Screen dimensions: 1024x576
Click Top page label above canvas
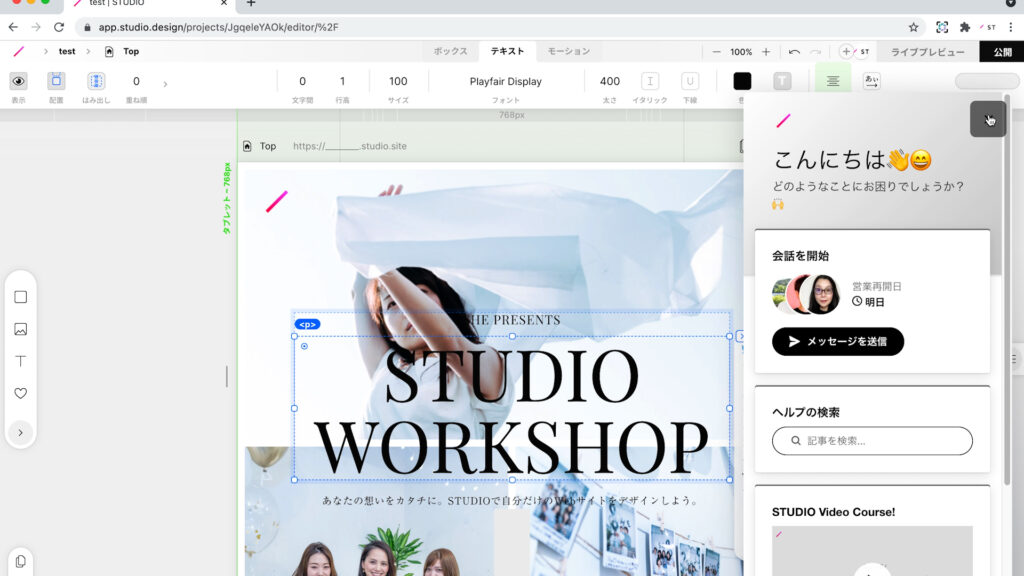(x=268, y=146)
